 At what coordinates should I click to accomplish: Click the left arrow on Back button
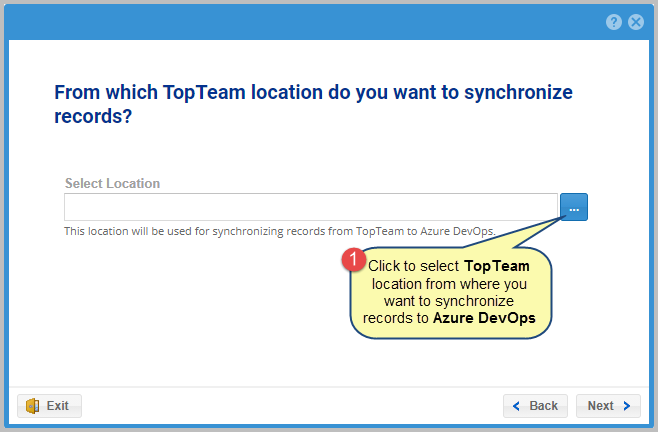pyautogui.click(x=517, y=406)
